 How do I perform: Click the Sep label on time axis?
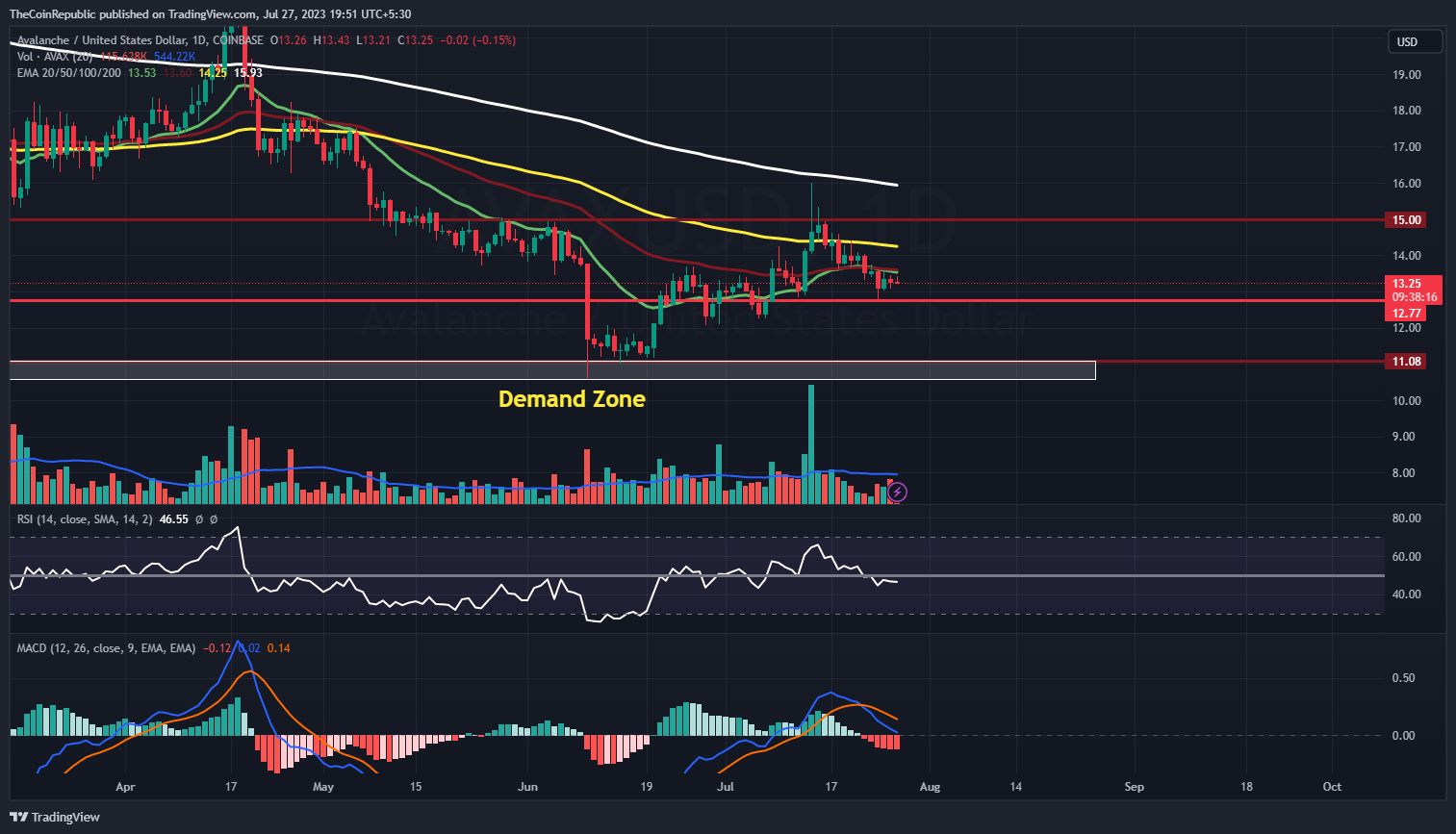pyautogui.click(x=1135, y=787)
